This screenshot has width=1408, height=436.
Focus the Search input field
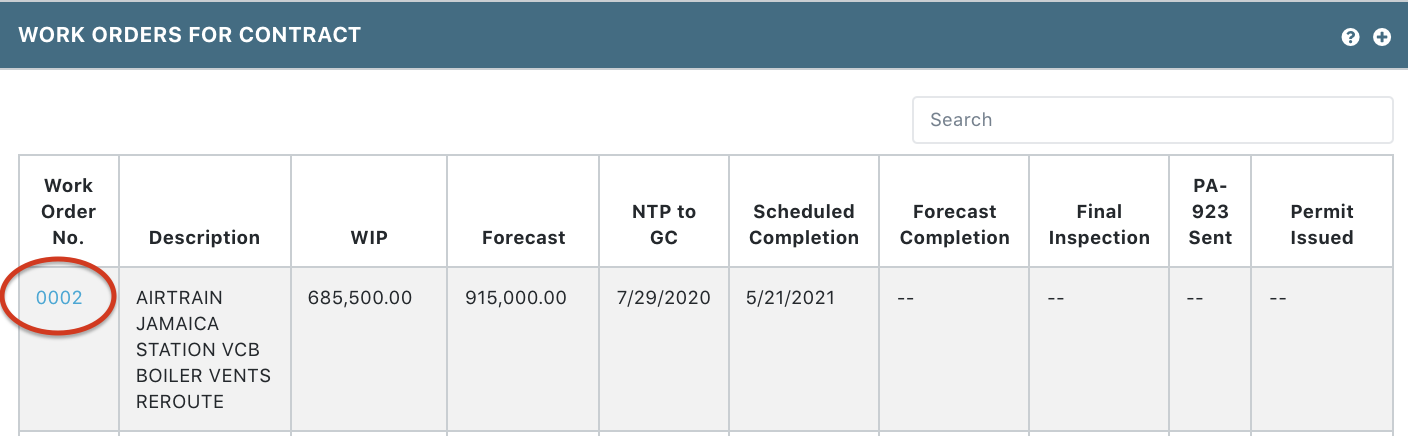coord(1152,120)
